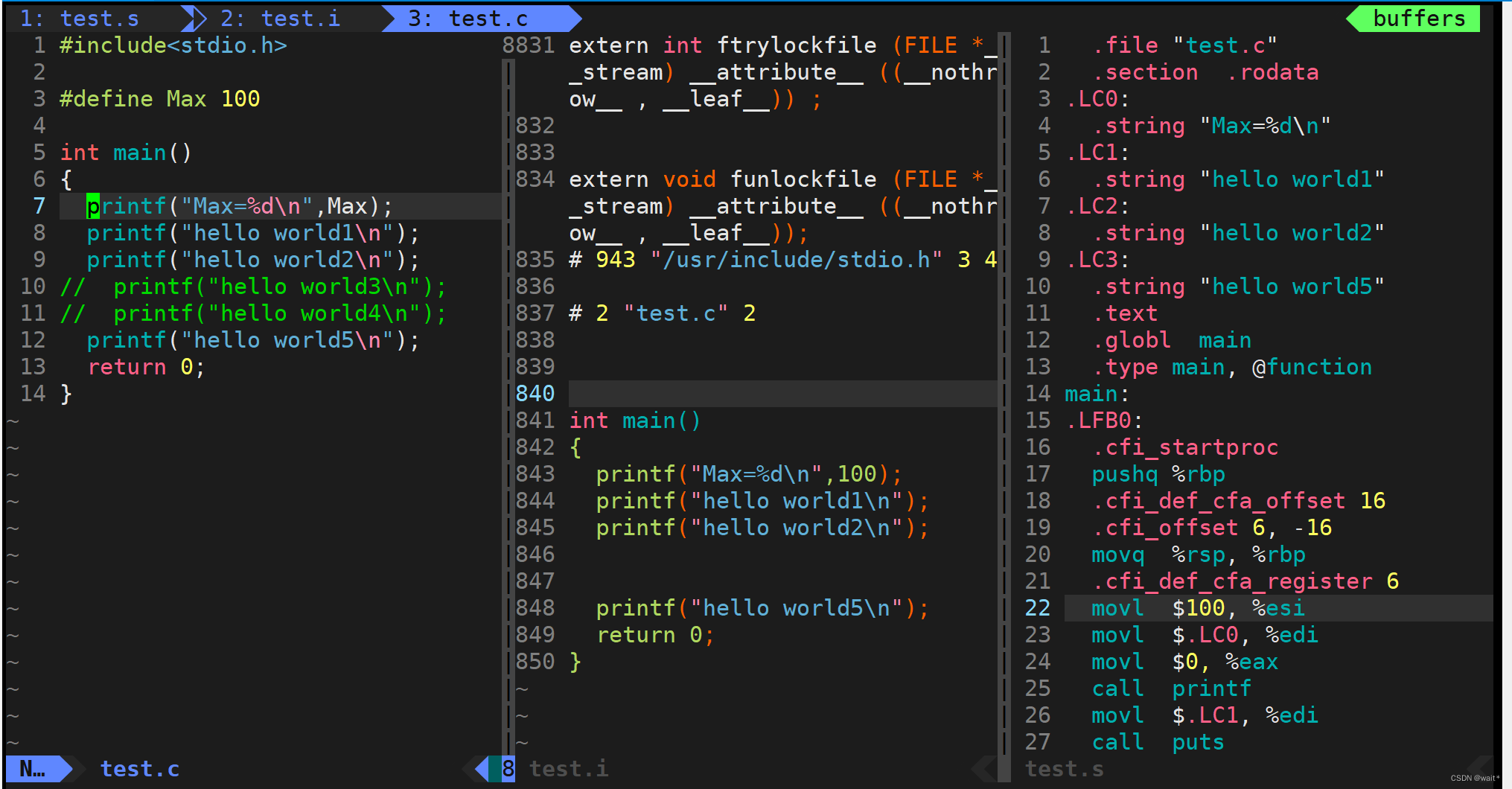Click return 0; on line 849 of test.i

[656, 635]
